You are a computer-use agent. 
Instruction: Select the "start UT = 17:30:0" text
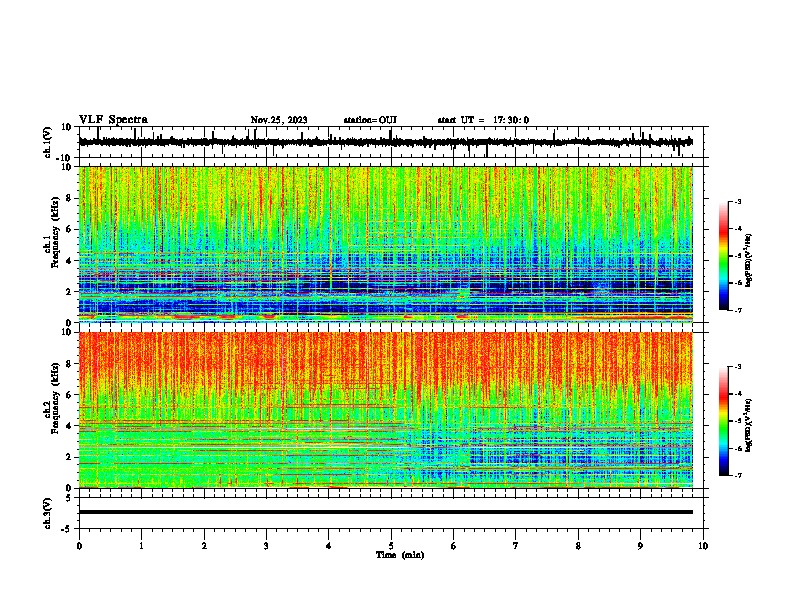point(483,120)
